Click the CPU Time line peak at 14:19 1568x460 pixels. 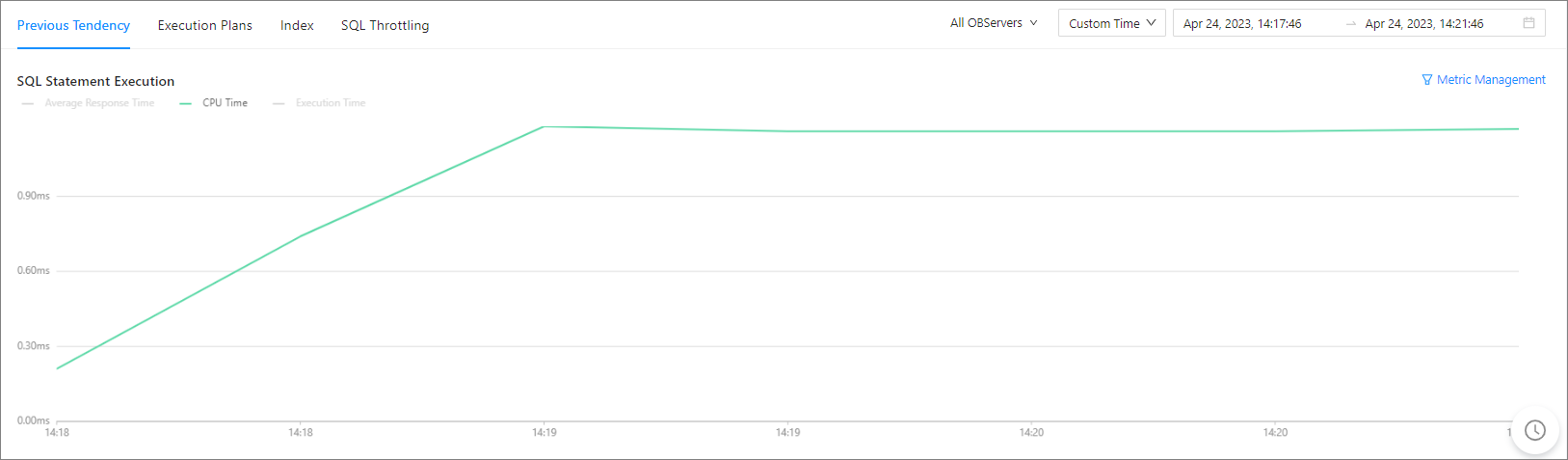[544, 126]
